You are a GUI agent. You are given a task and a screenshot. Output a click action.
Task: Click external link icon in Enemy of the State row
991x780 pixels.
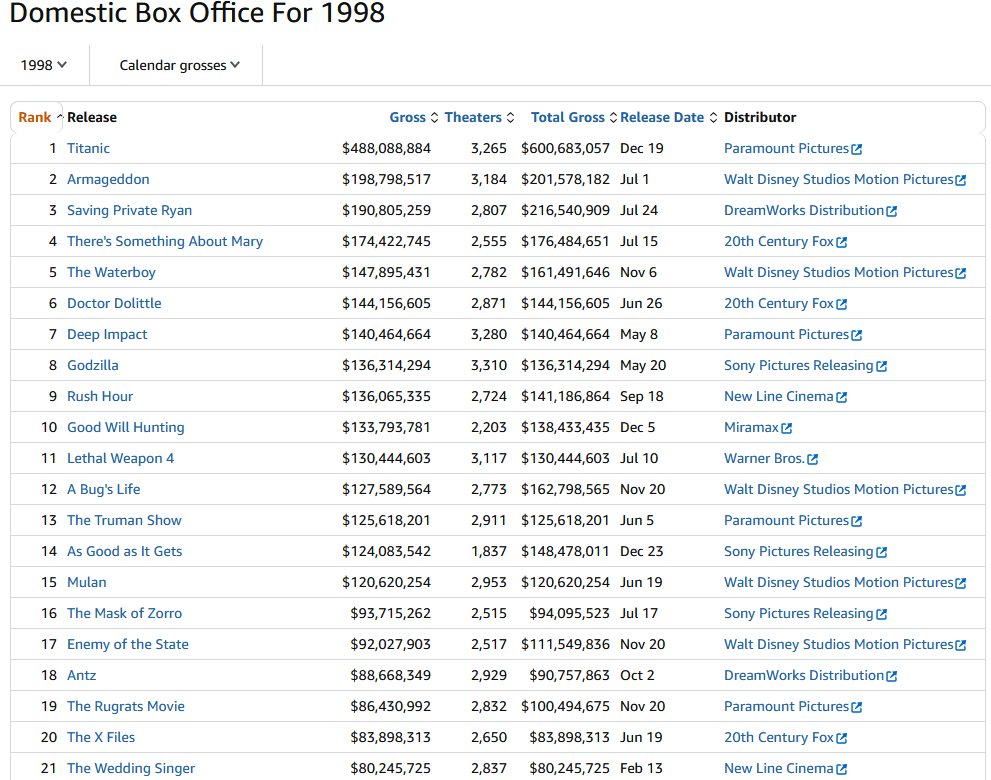(x=961, y=645)
